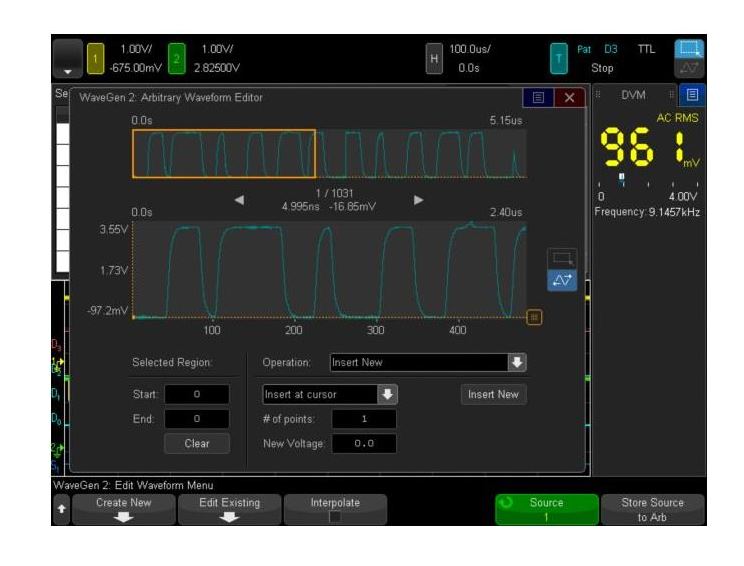Step to next waveform point arrow

pos(419,199)
